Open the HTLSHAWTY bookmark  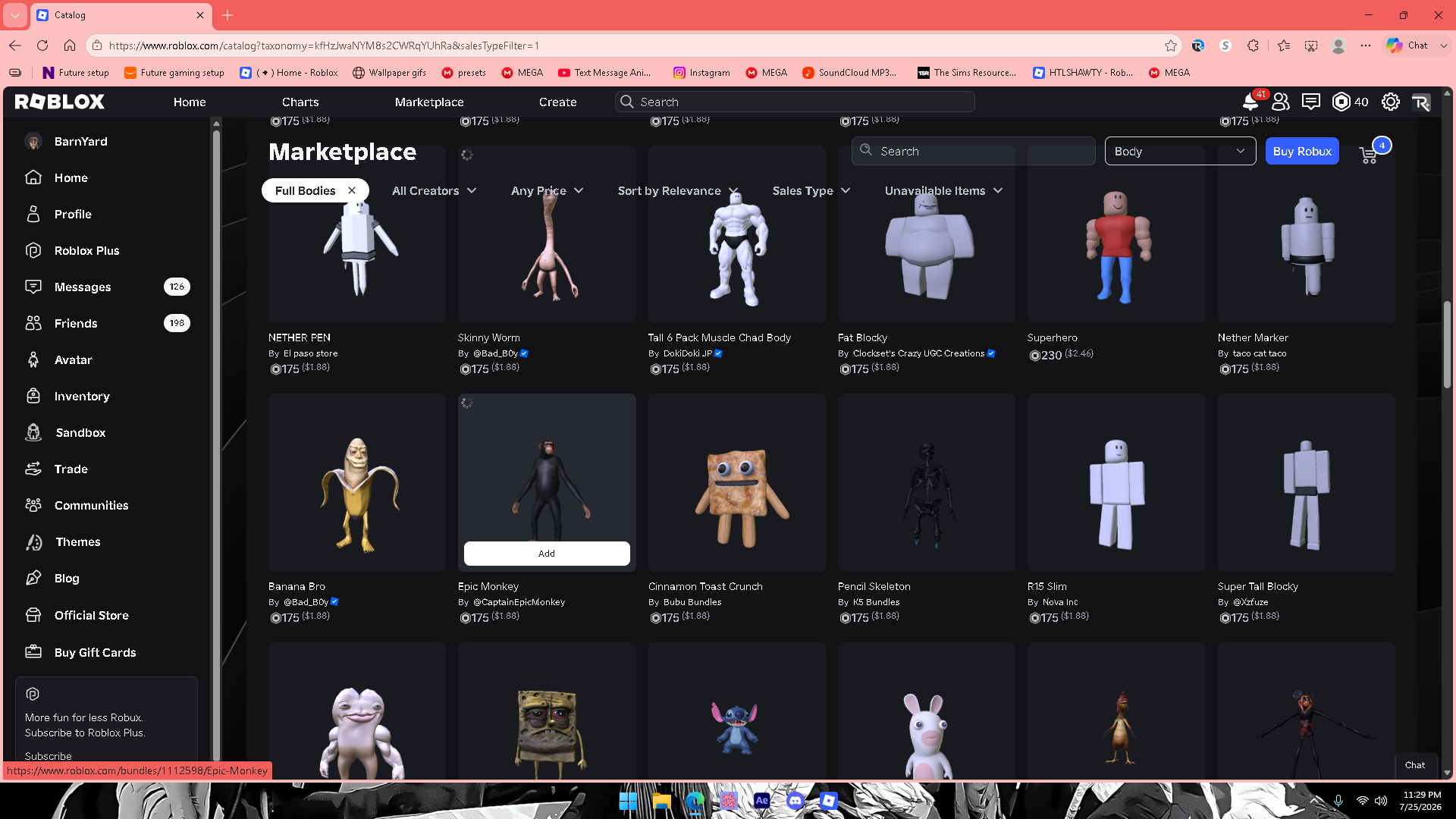coord(1083,73)
